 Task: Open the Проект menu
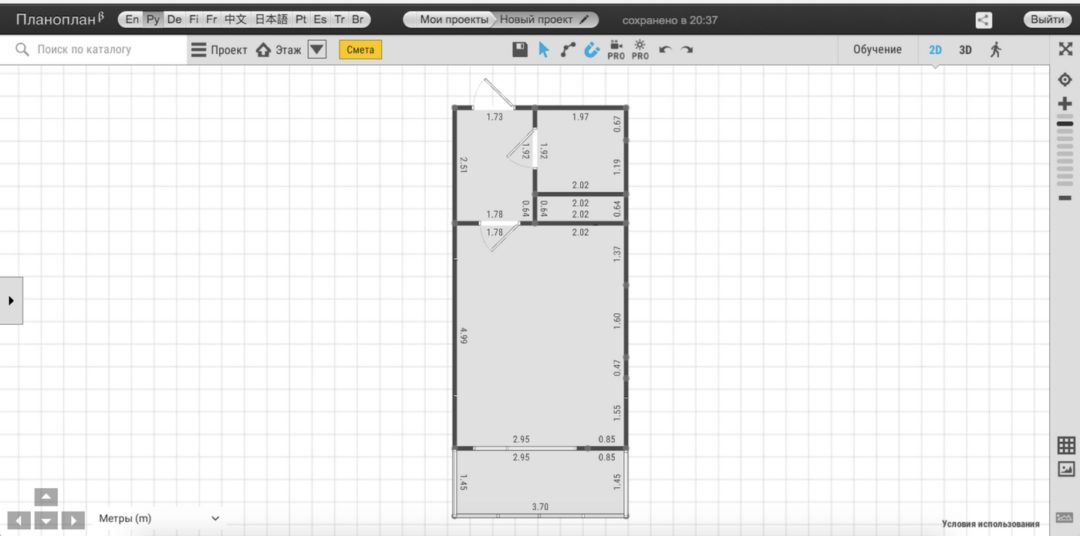pyautogui.click(x=219, y=49)
